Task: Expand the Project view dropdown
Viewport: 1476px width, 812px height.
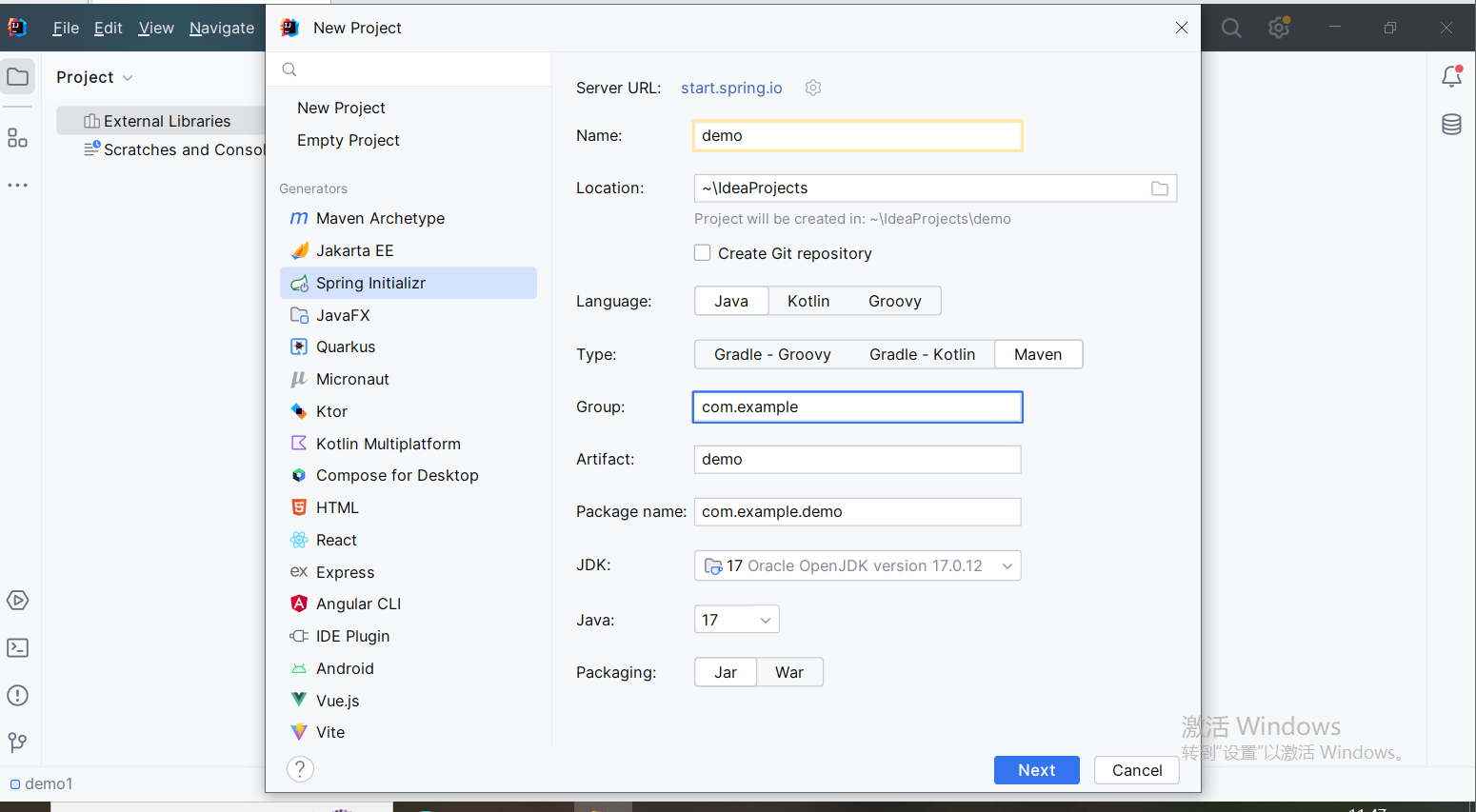Action: click(x=94, y=77)
